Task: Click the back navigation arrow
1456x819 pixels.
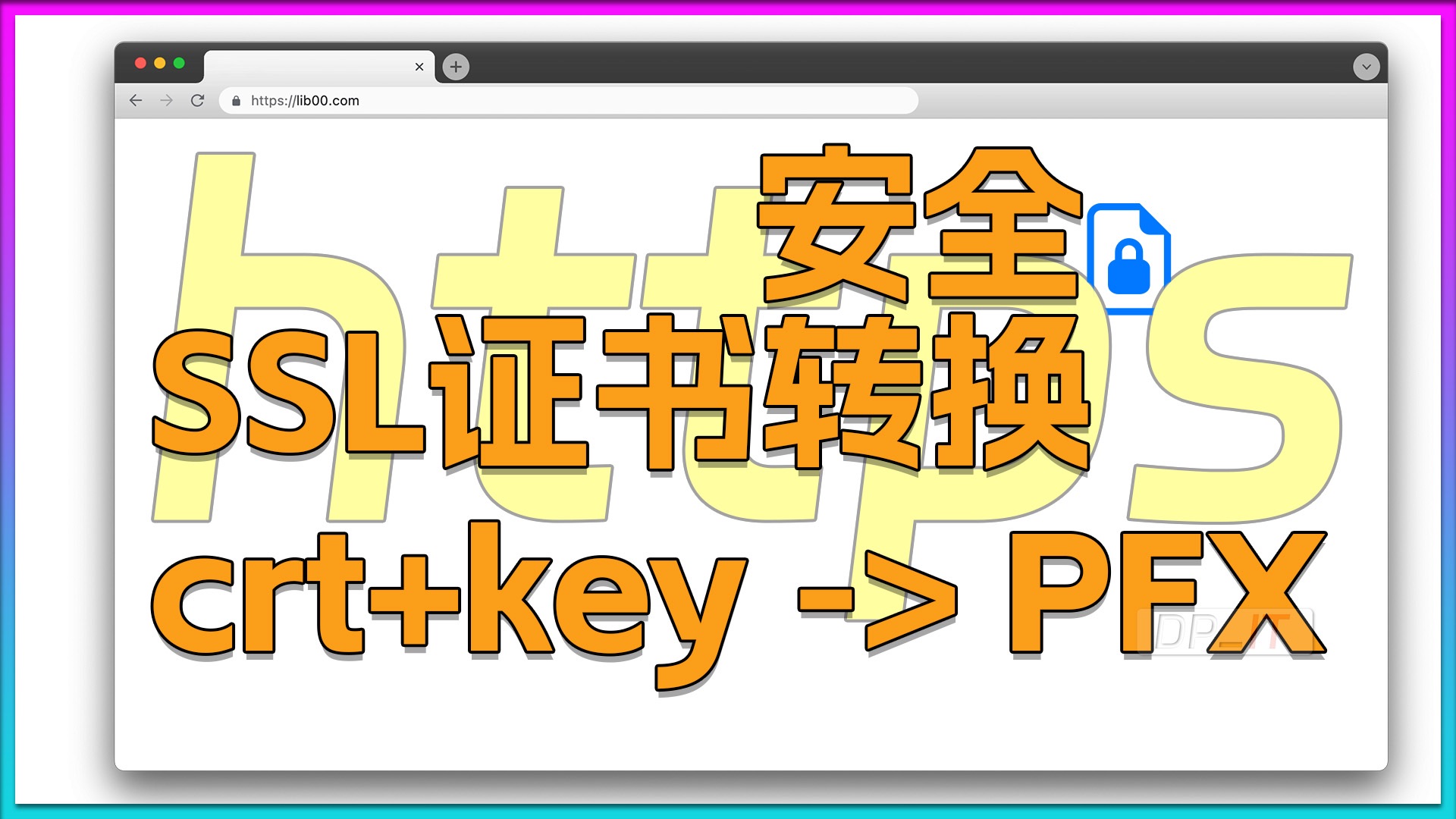Action: 136,100
